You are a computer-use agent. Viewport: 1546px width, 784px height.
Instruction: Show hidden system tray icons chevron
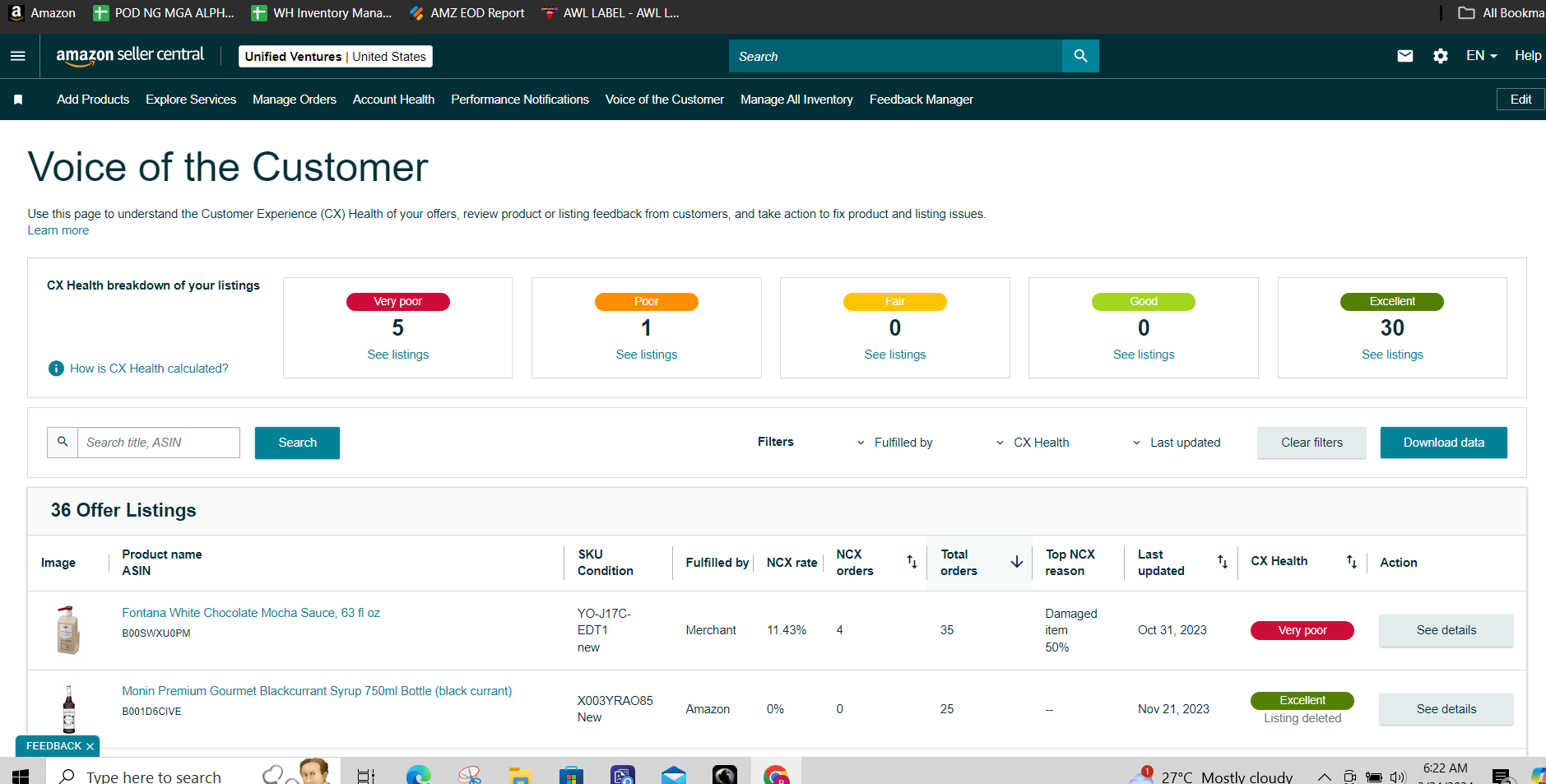(x=1324, y=777)
